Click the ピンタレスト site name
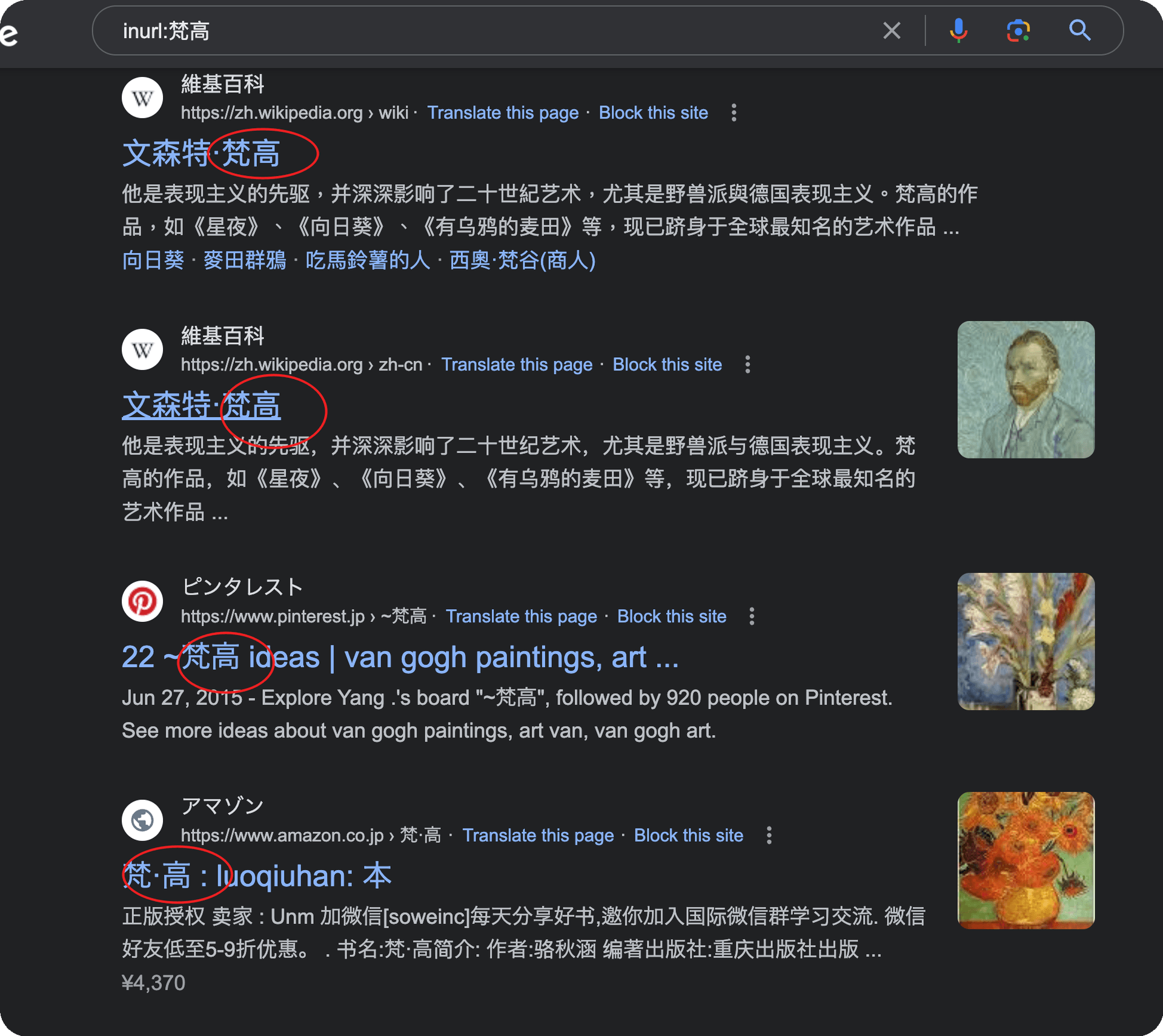Image resolution: width=1163 pixels, height=1036 pixels. point(242,587)
